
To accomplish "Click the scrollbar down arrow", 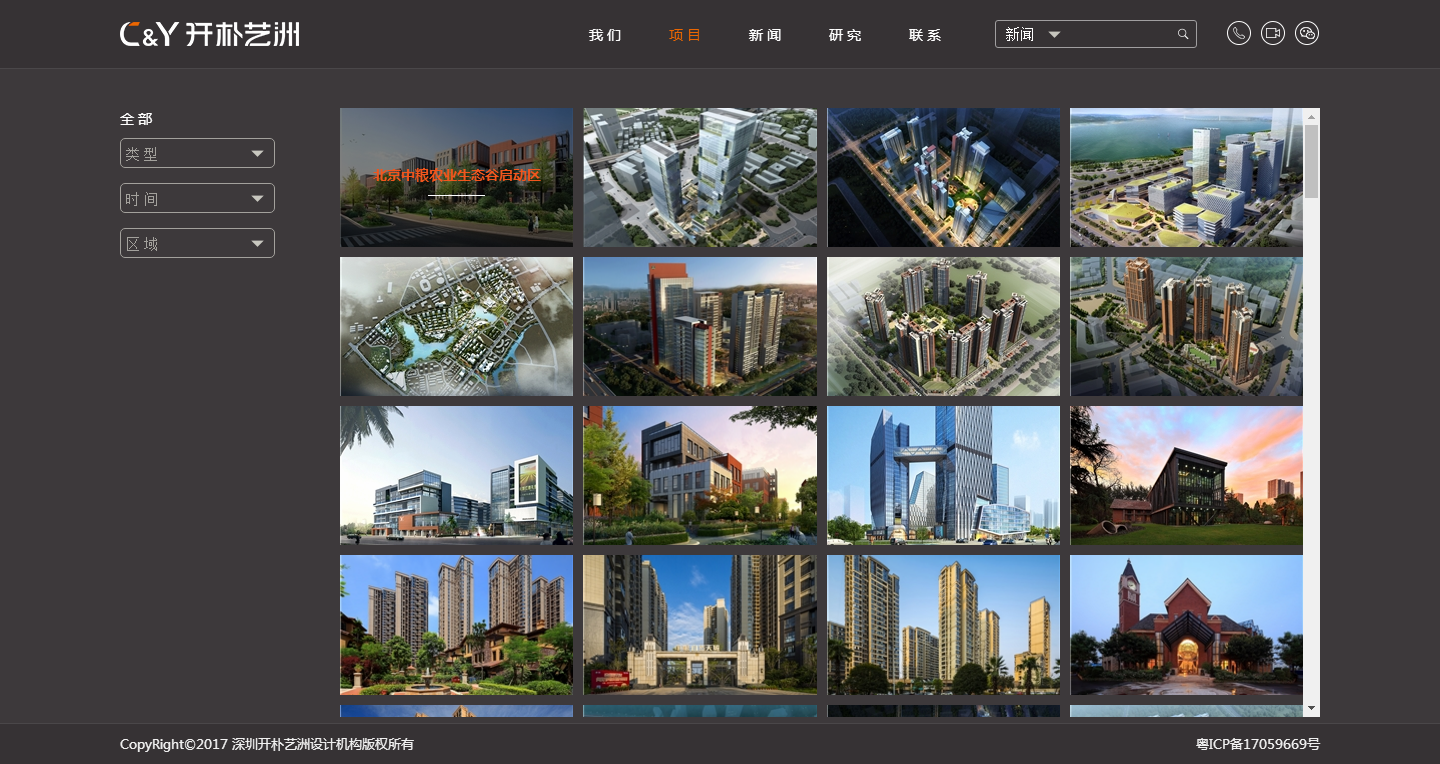I will point(1312,708).
